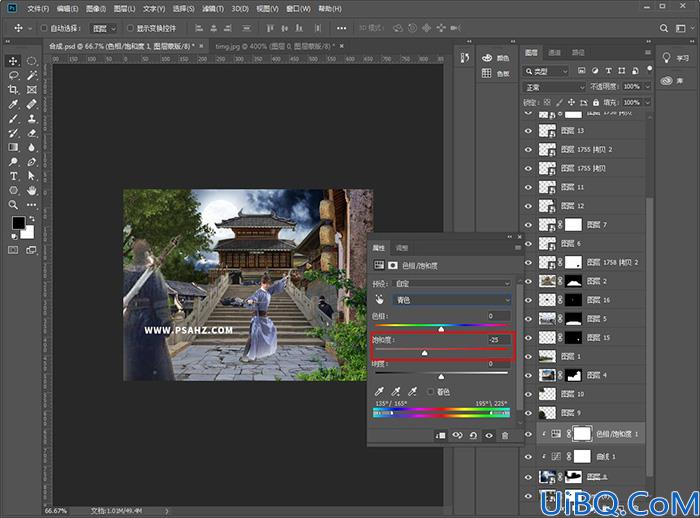700x518 pixels.
Task: Open the 窗口(W) menu
Action: pyautogui.click(x=298, y=8)
